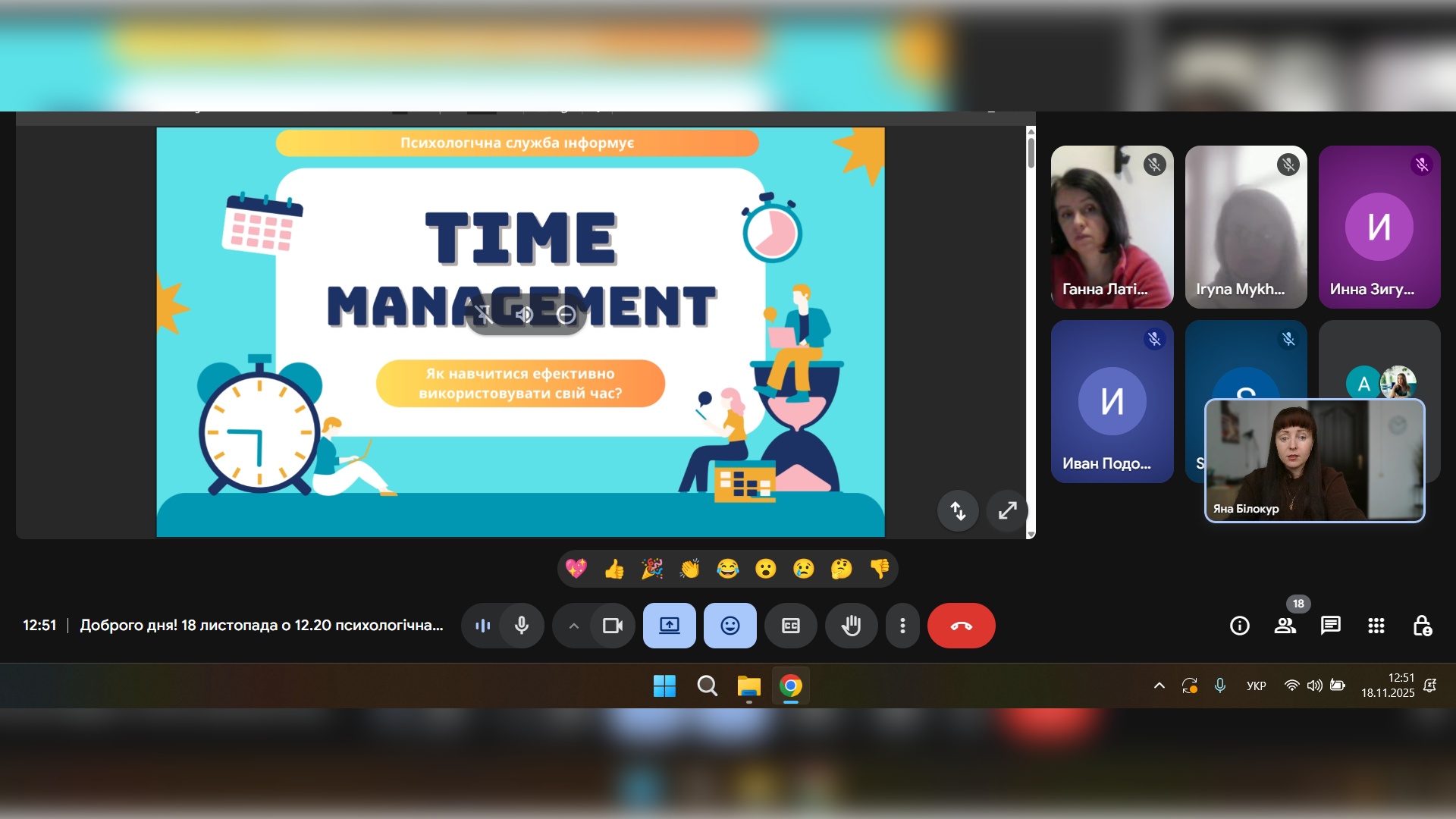The width and height of the screenshot is (1456, 819).
Task: Open host controls lock icon
Action: pos(1422,626)
